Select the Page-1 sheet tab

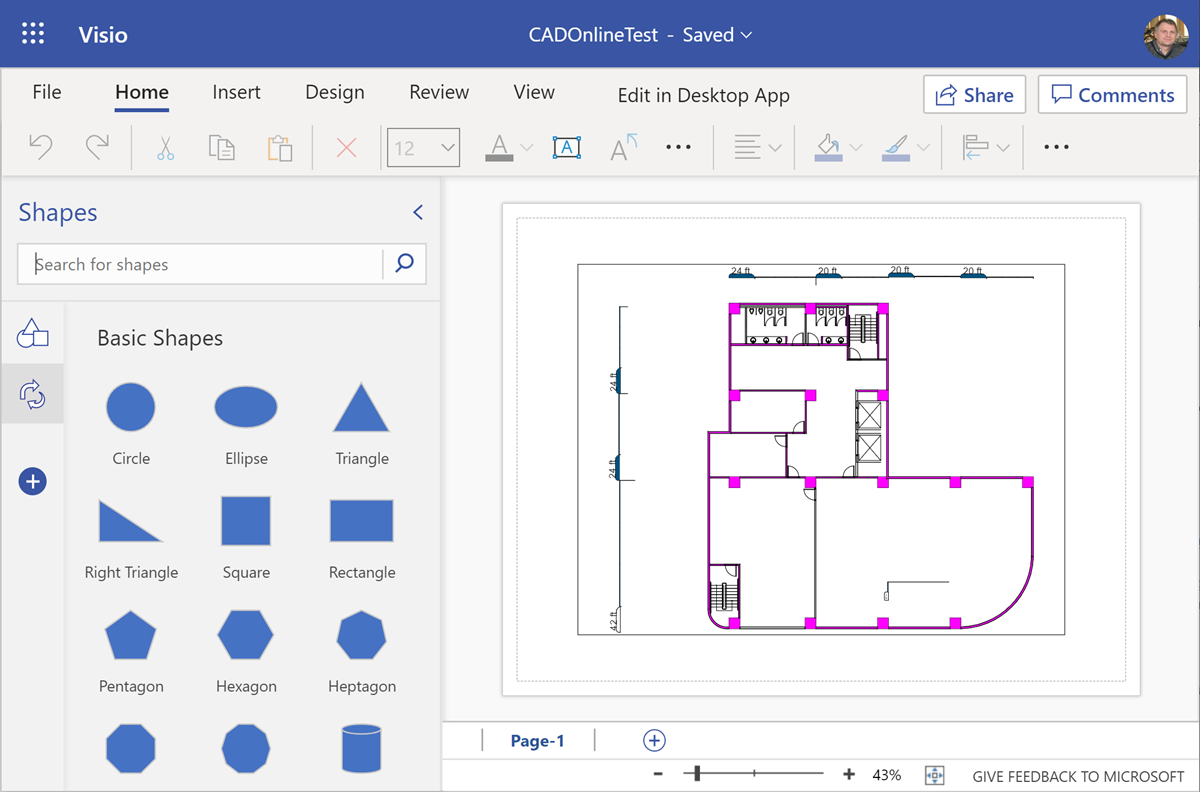point(538,741)
